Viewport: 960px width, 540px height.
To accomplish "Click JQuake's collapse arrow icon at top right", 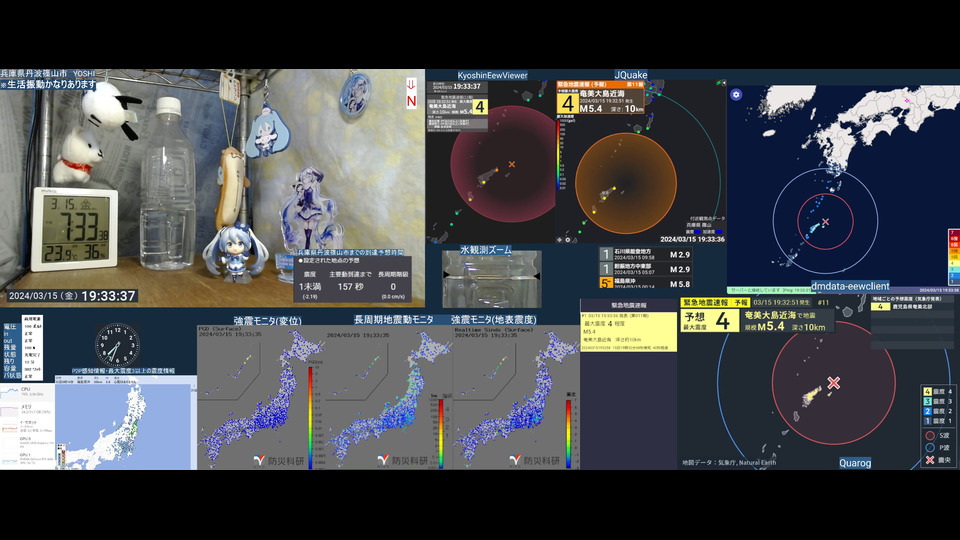I will (724, 83).
